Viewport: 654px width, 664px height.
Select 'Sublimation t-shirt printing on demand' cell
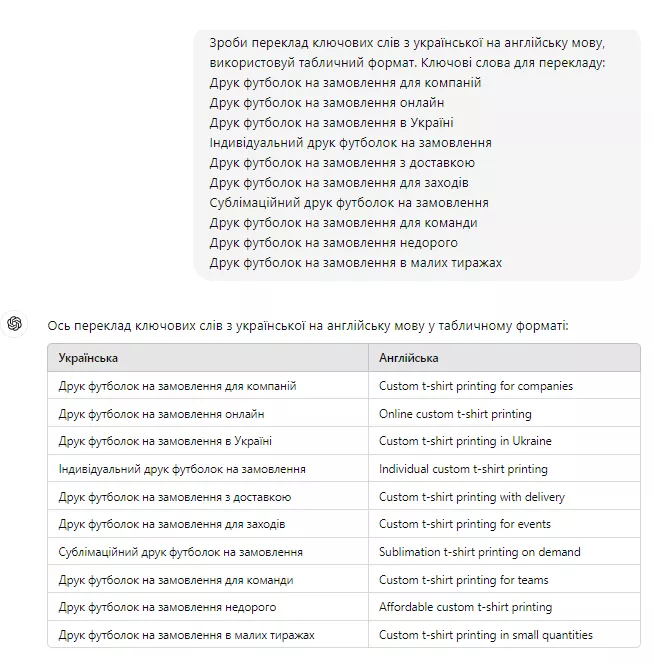[x=479, y=552]
